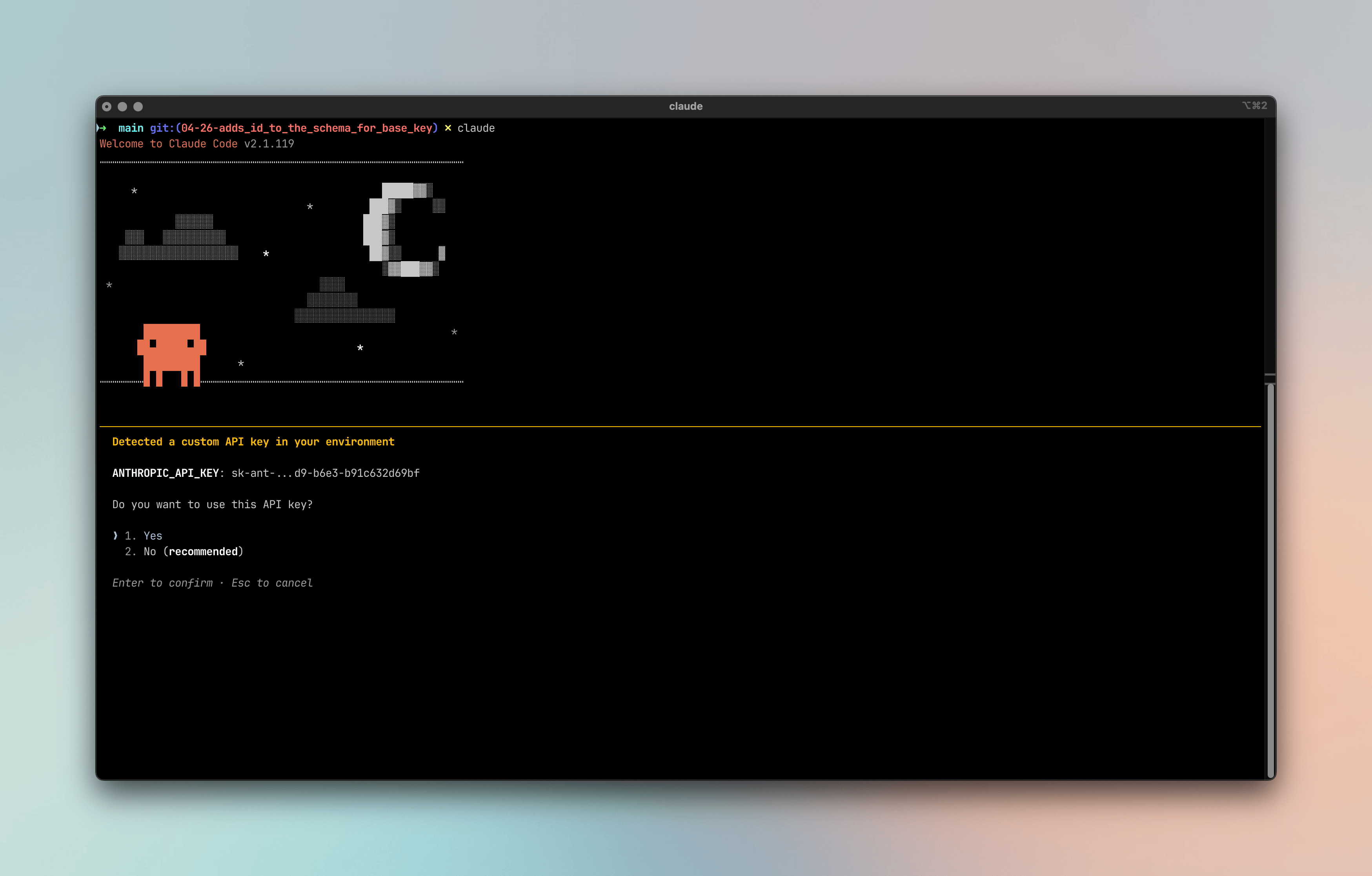
Task: Click the ⌥⌘2 shortcut indicator in title bar
Action: [1255, 106]
